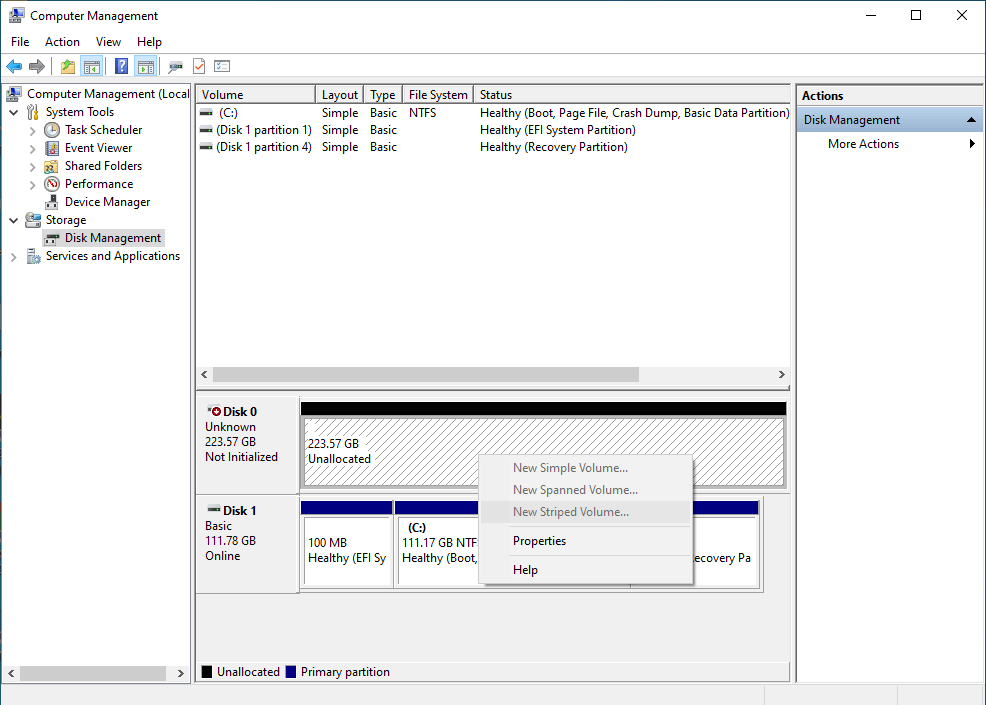Select New Spanned Volume context entry
Screen dimensions: 986x705
coord(585,490)
